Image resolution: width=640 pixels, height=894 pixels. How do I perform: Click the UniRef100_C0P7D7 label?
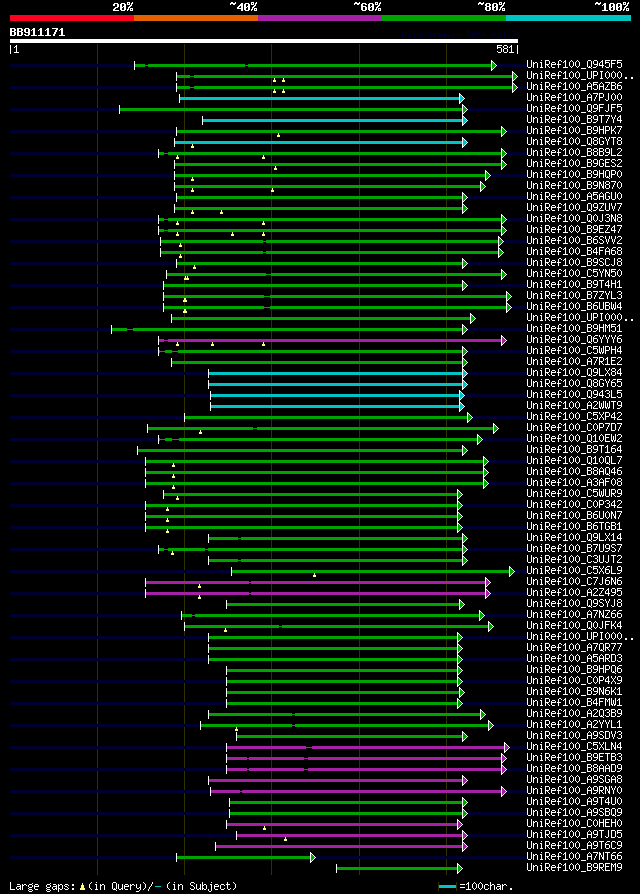[x=574, y=428]
